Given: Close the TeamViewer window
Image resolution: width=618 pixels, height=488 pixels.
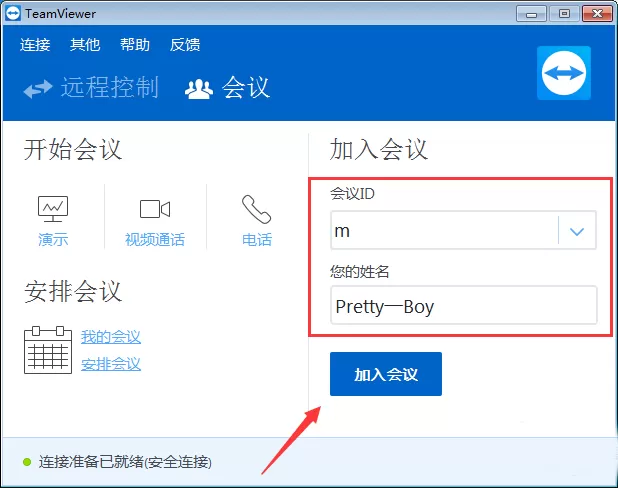Looking at the screenshot, I should click(597, 14).
